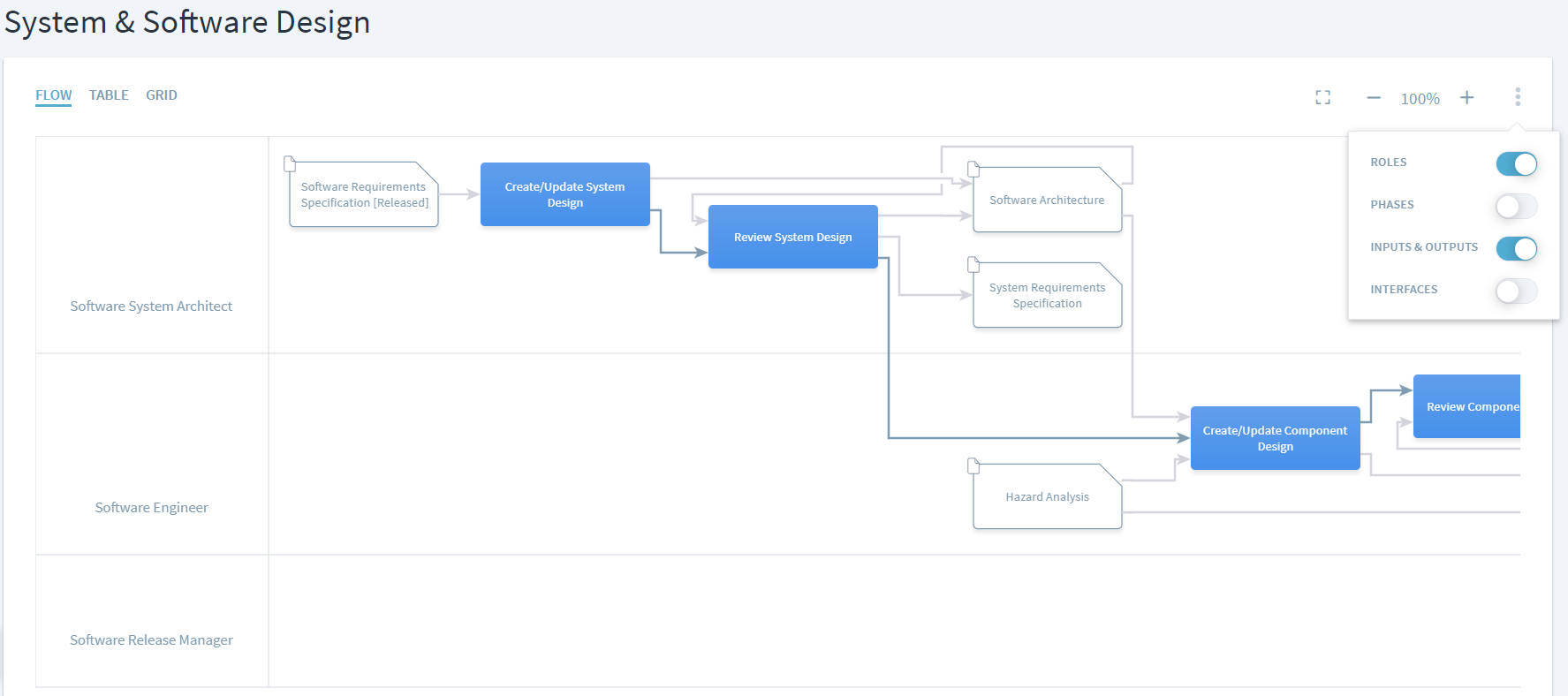Click document icon on System Requirements Specification
This screenshot has width=1568, height=696.
coord(973,264)
